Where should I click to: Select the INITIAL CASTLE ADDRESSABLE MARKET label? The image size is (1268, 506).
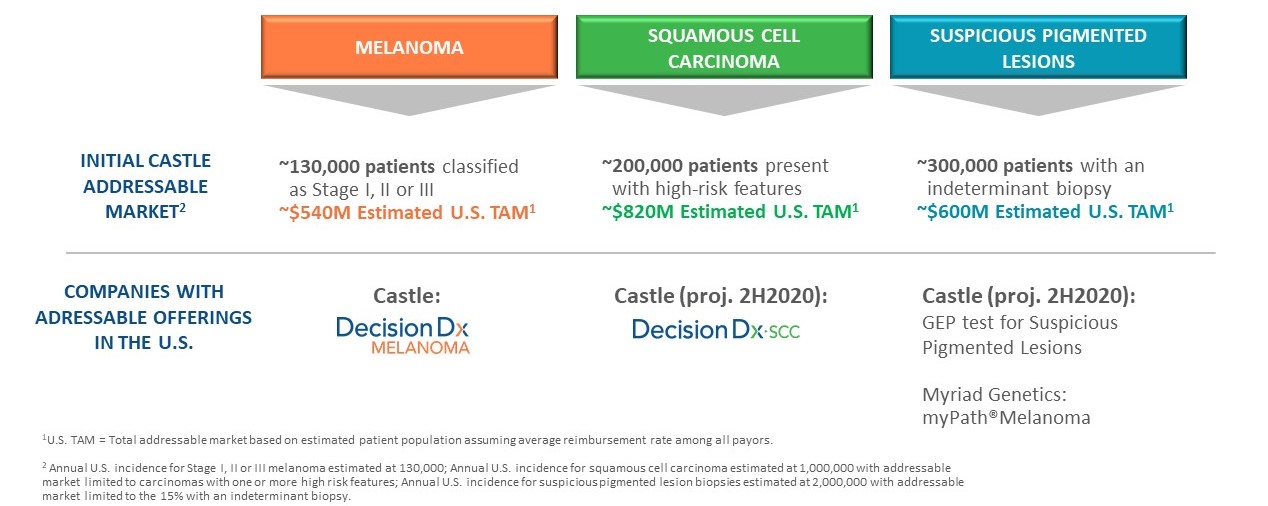coord(146,187)
